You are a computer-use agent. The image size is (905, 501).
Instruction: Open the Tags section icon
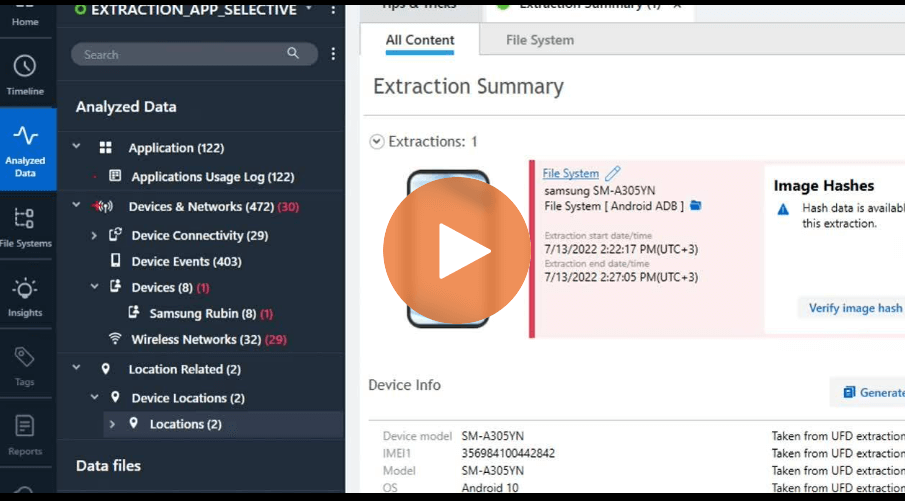click(25, 367)
